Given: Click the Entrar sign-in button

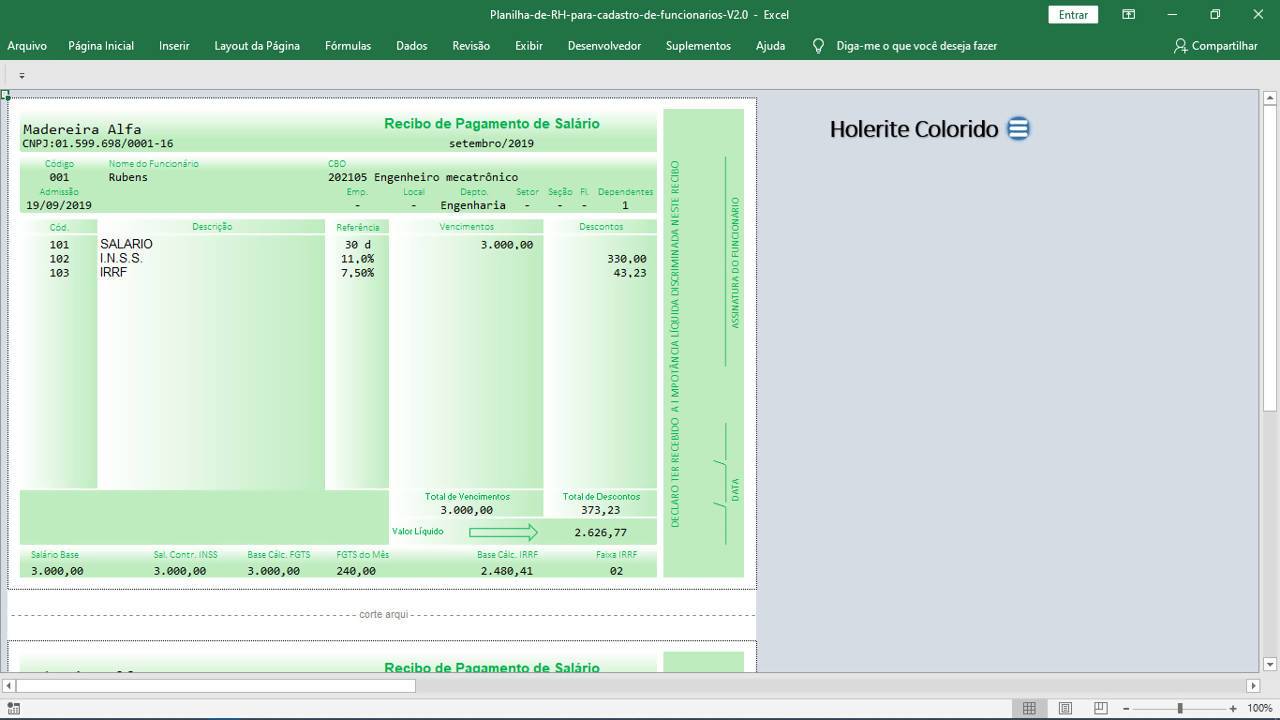Looking at the screenshot, I should 1073,14.
